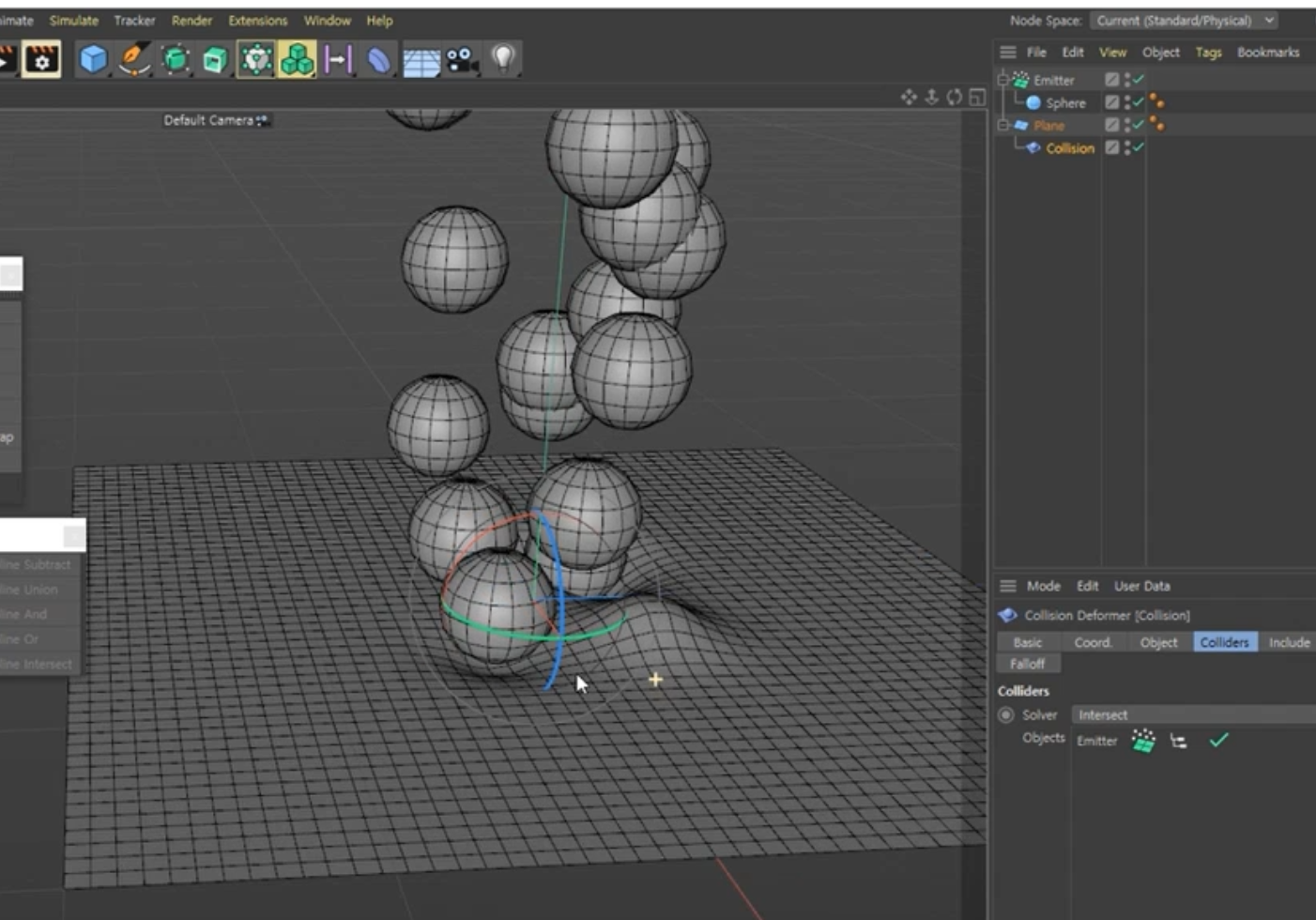The height and width of the screenshot is (920, 1316).
Task: Select the Sphere's orange dynamics tag
Action: [1156, 101]
